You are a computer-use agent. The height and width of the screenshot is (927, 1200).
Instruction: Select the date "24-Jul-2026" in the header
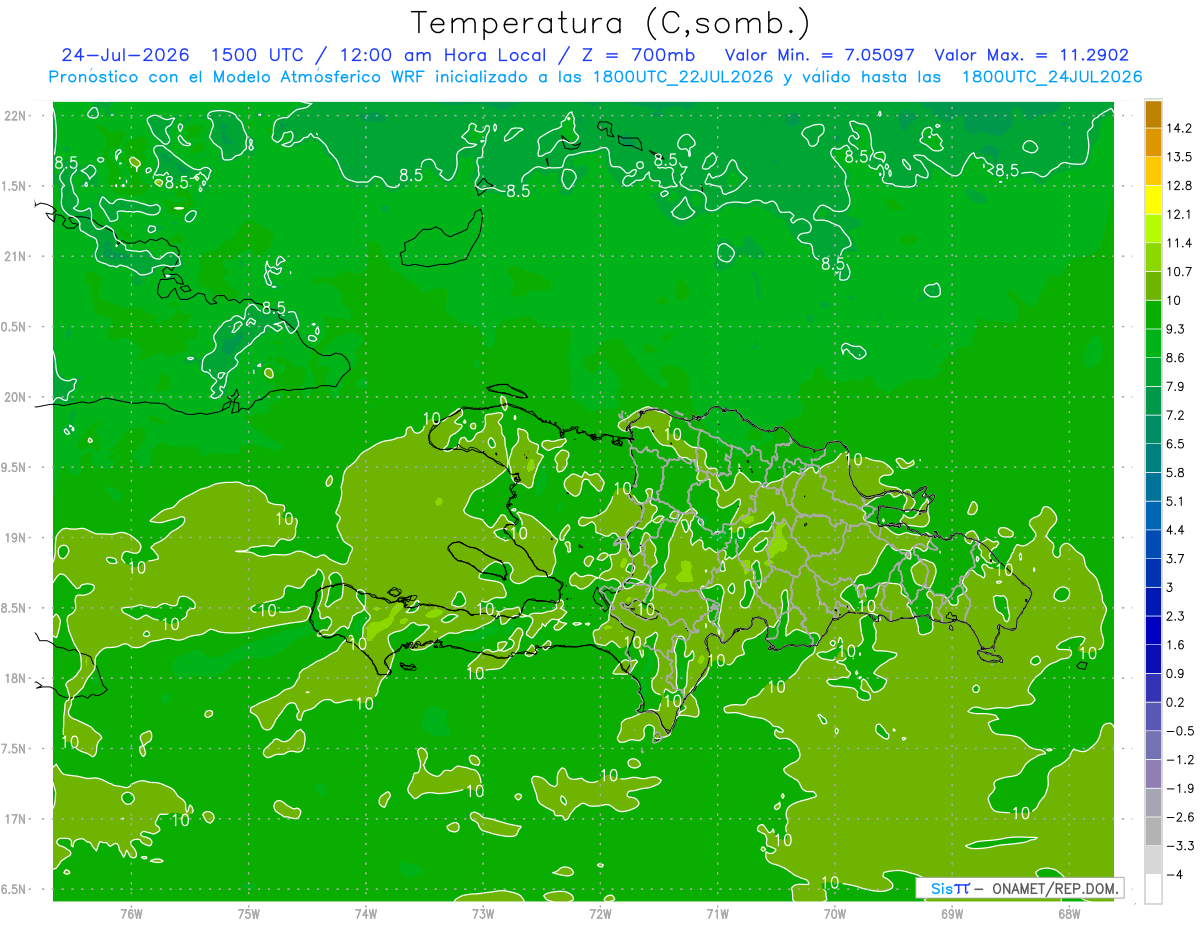(x=127, y=55)
